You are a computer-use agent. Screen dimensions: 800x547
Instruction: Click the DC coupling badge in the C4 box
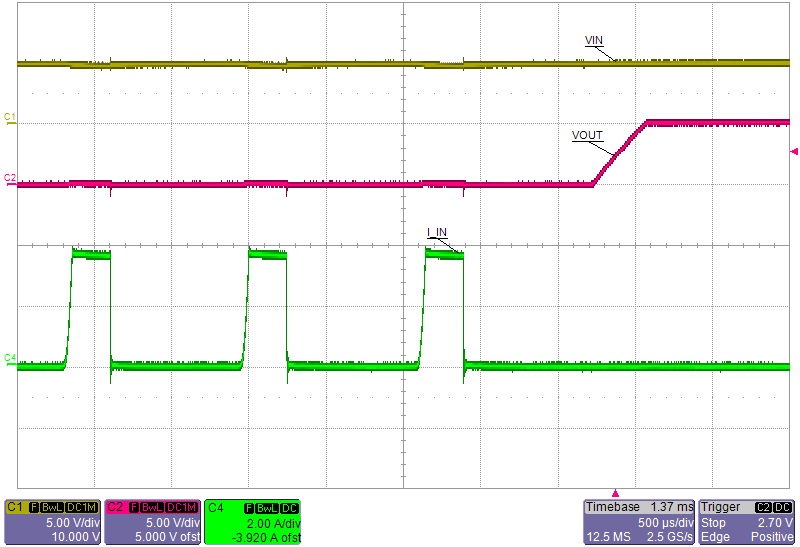tap(290, 508)
